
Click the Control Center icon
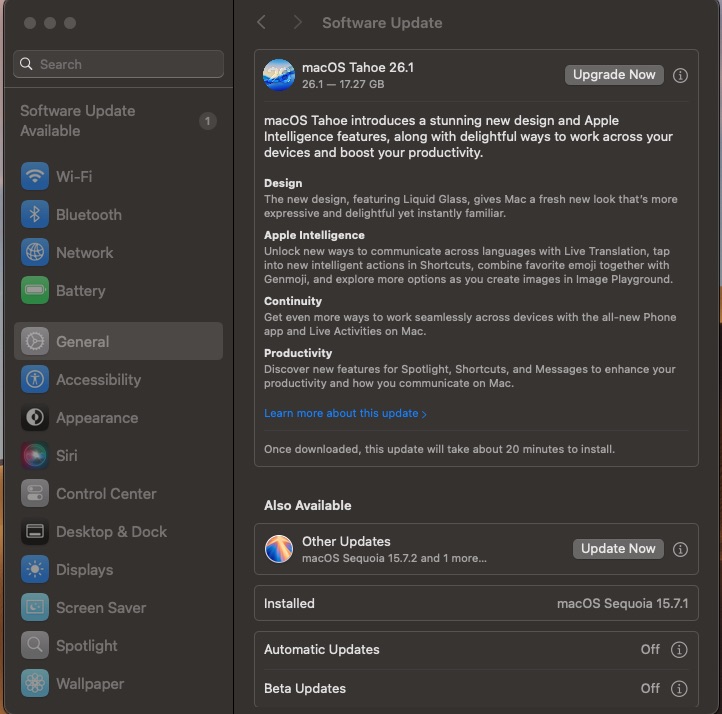coord(35,493)
